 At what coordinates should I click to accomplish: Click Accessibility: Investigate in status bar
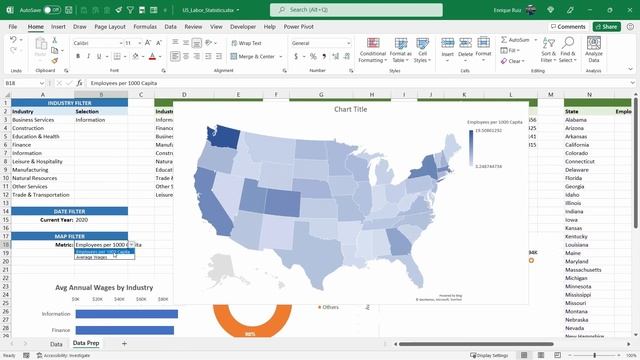(63, 355)
